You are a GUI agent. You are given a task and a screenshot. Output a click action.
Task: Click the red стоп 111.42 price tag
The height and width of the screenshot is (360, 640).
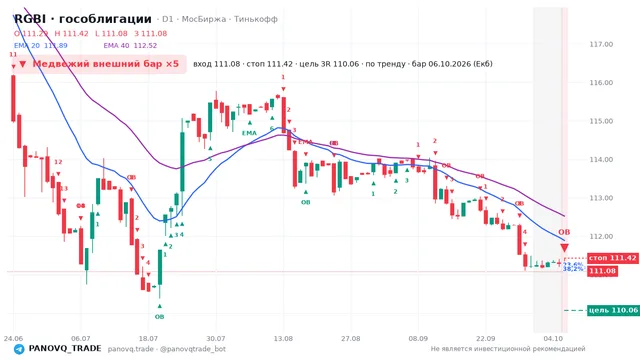tap(612, 258)
